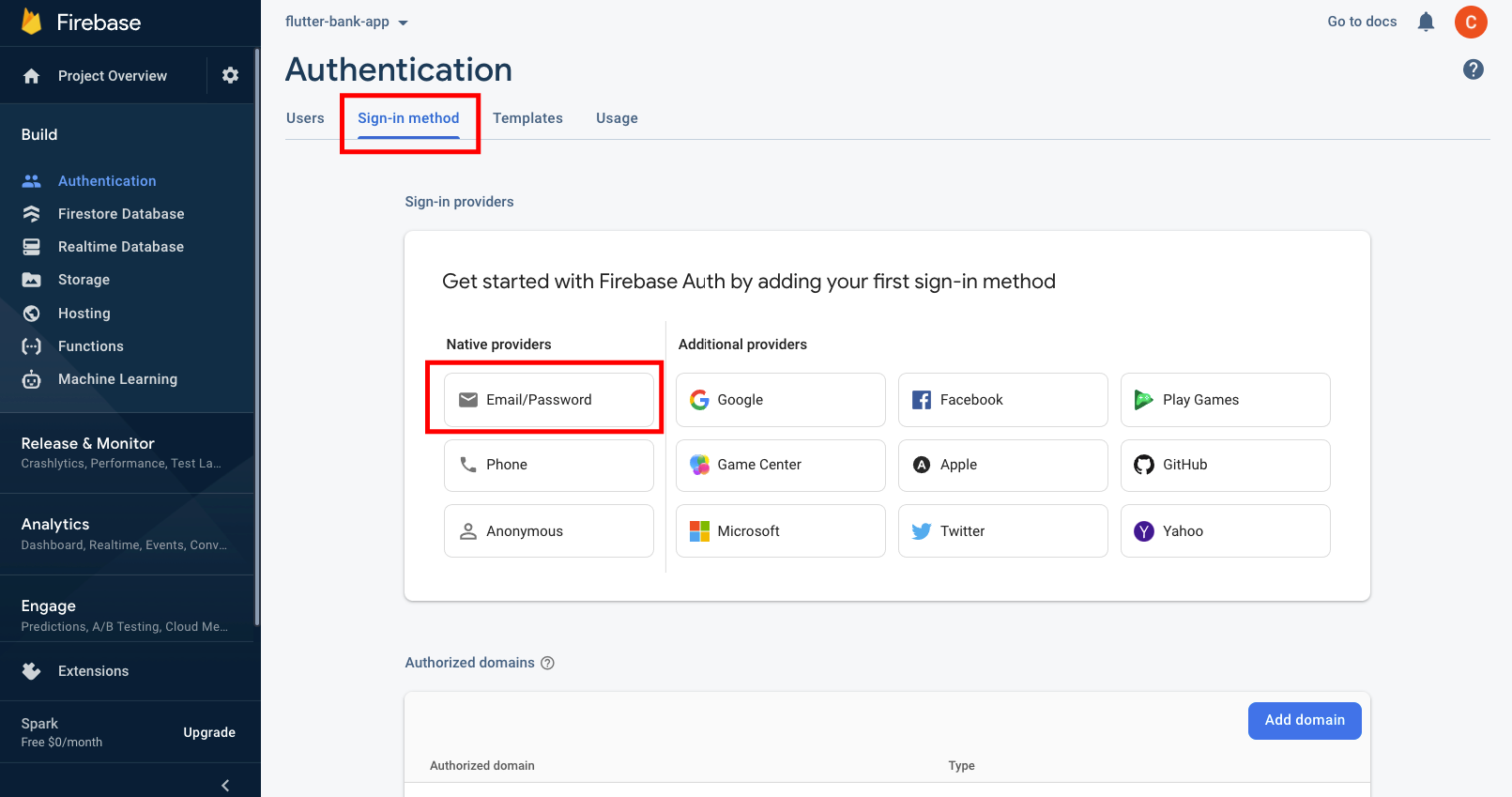Select the Email/Password provider
The image size is (1512, 797).
pyautogui.click(x=549, y=400)
